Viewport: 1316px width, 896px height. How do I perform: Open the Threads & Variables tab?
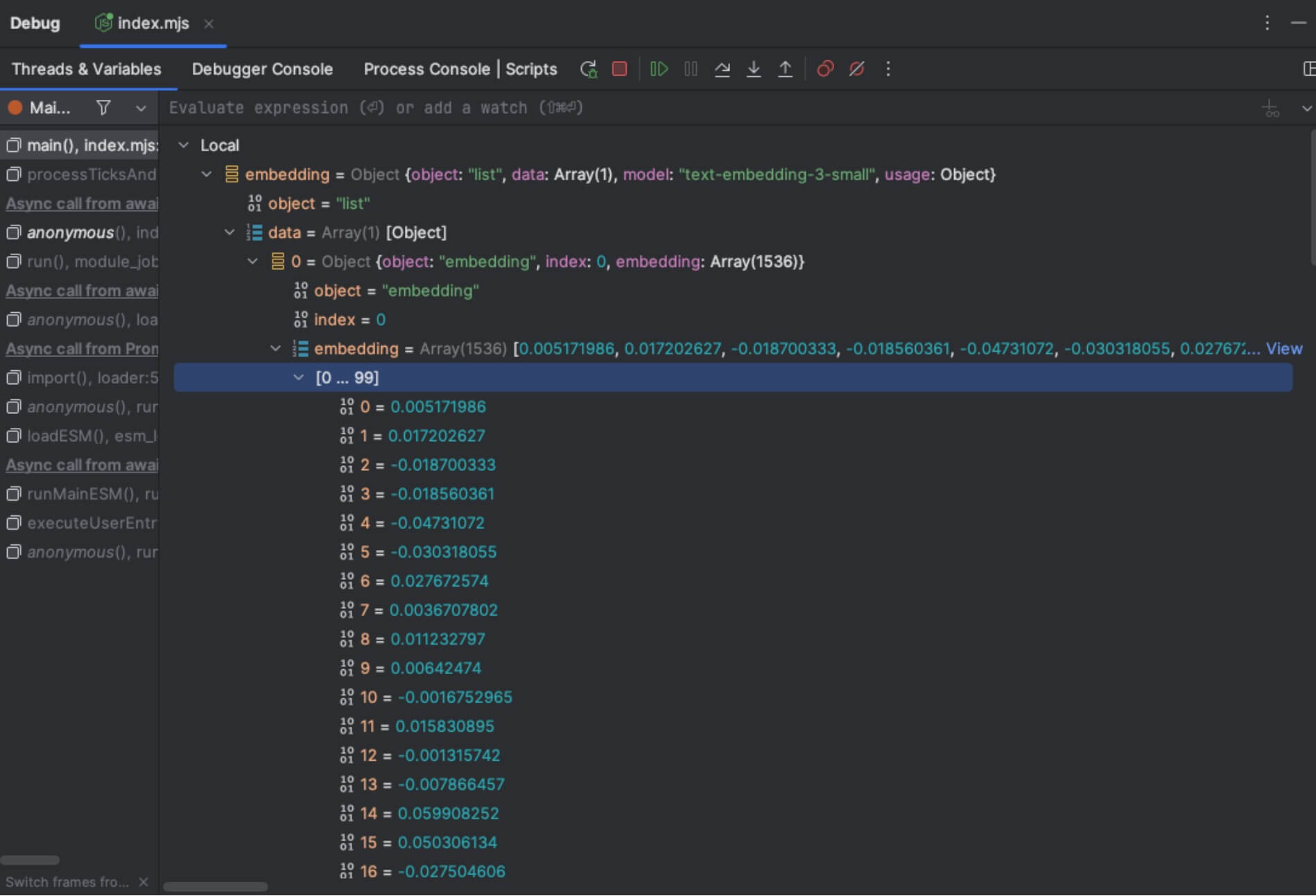pyautogui.click(x=87, y=69)
